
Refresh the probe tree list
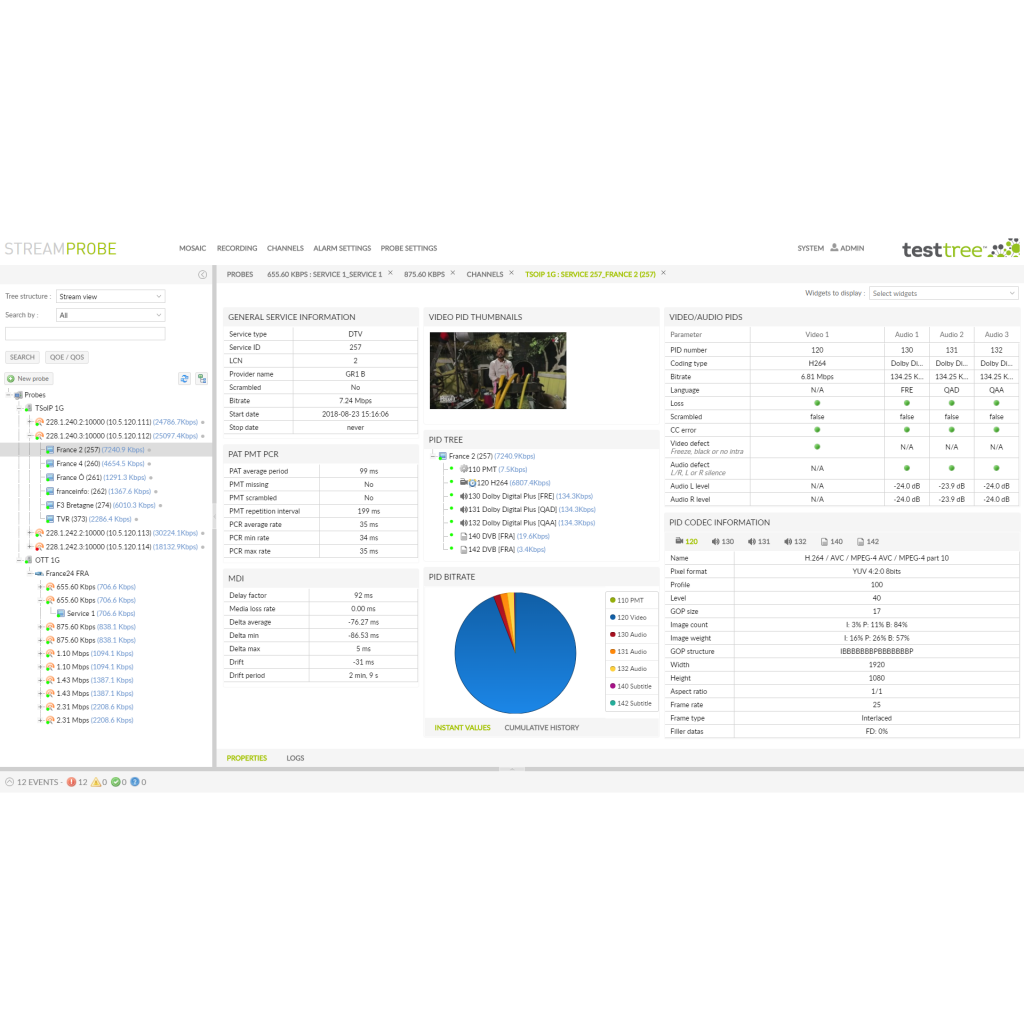click(x=185, y=379)
